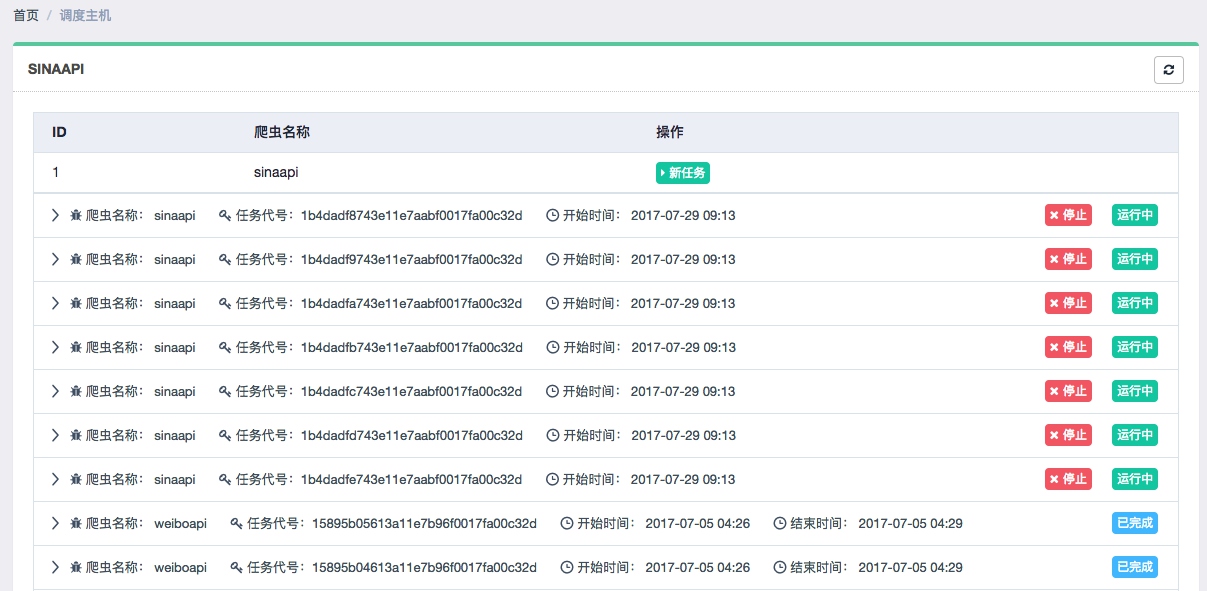This screenshot has width=1207, height=591.
Task: Click the key icon in weiboapi row 15895b04613a11e7b96f0017fa00c32d
Action: (237, 567)
